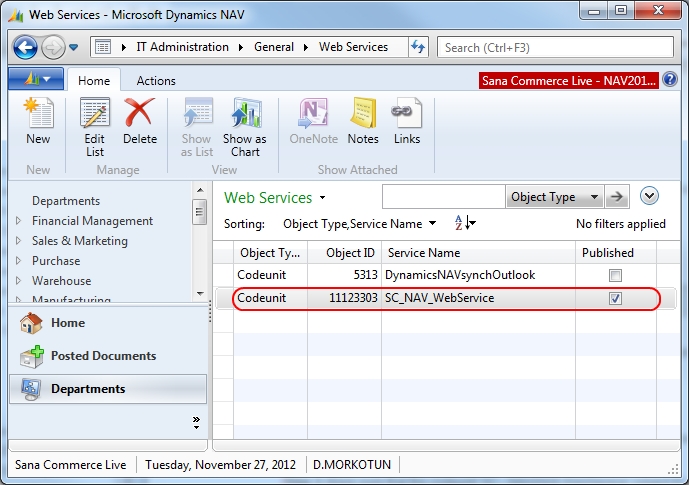Click Sana Commerce Live in status bar
689x485 pixels.
pos(70,464)
